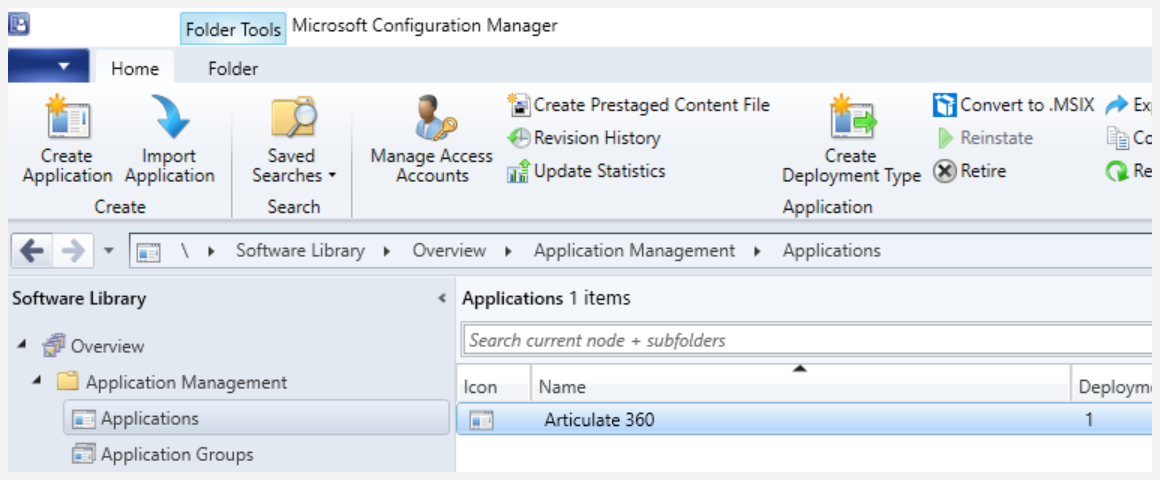Open the Saved Searches folder icon
The width and height of the screenshot is (1160, 480).
294,118
